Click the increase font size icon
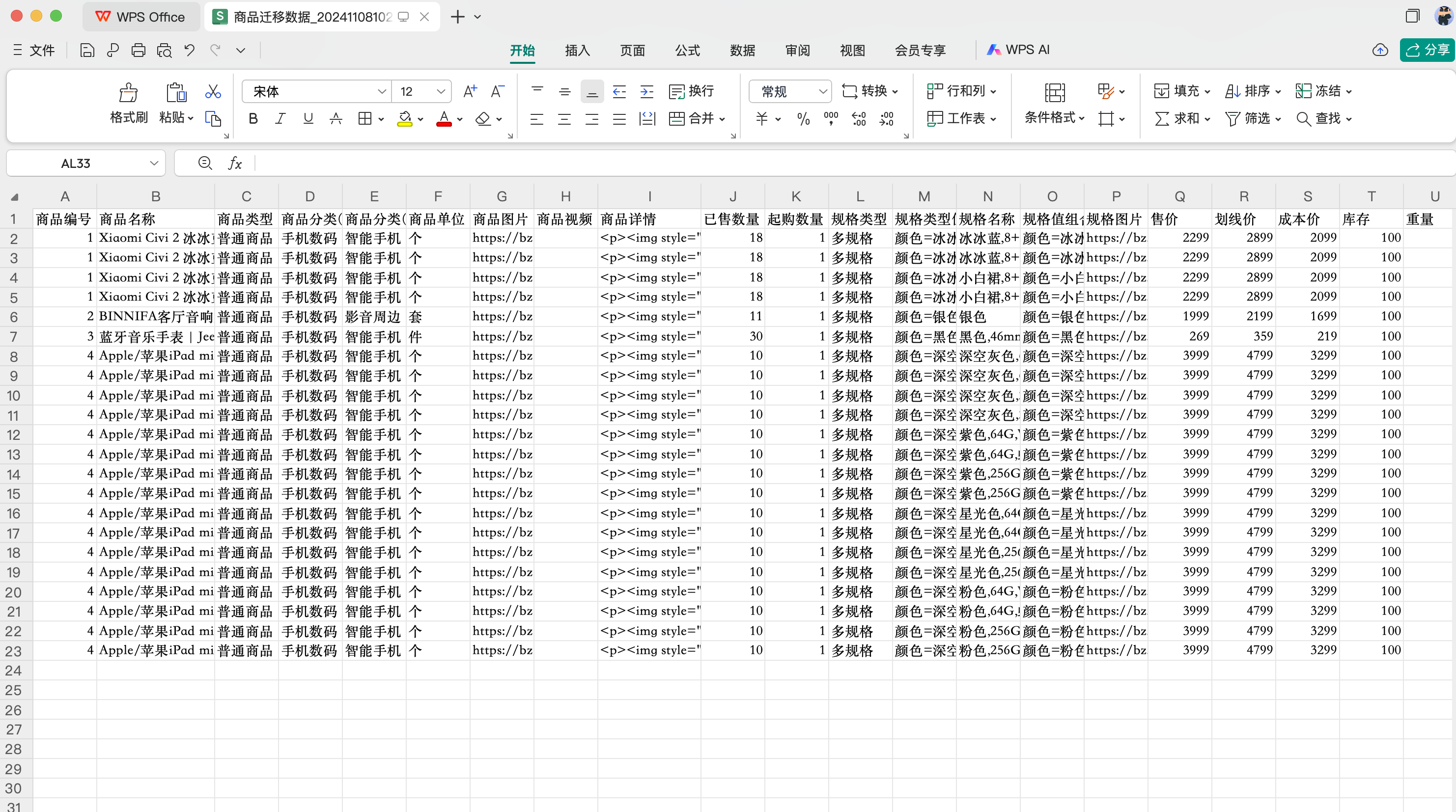 470,91
